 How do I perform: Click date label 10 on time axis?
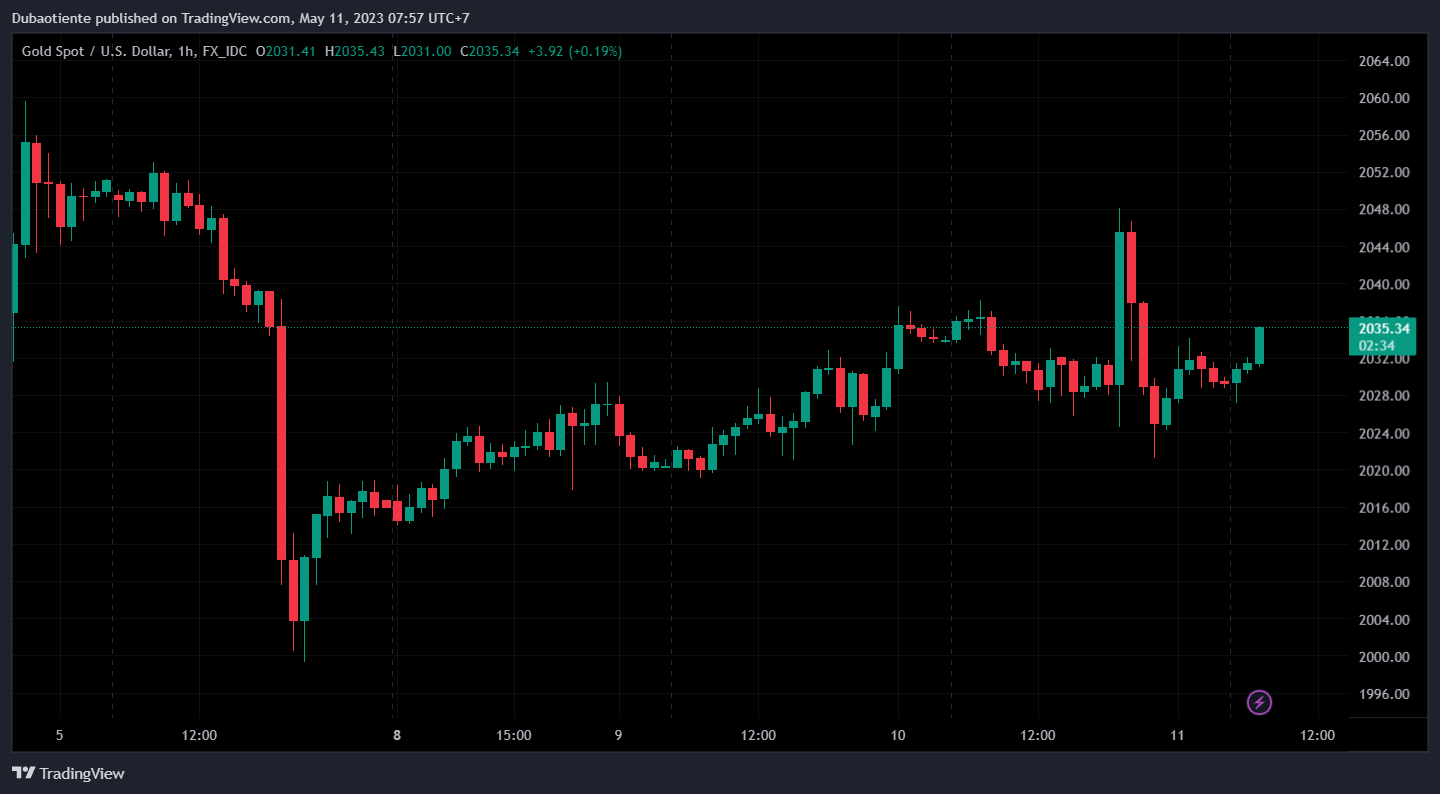898,736
